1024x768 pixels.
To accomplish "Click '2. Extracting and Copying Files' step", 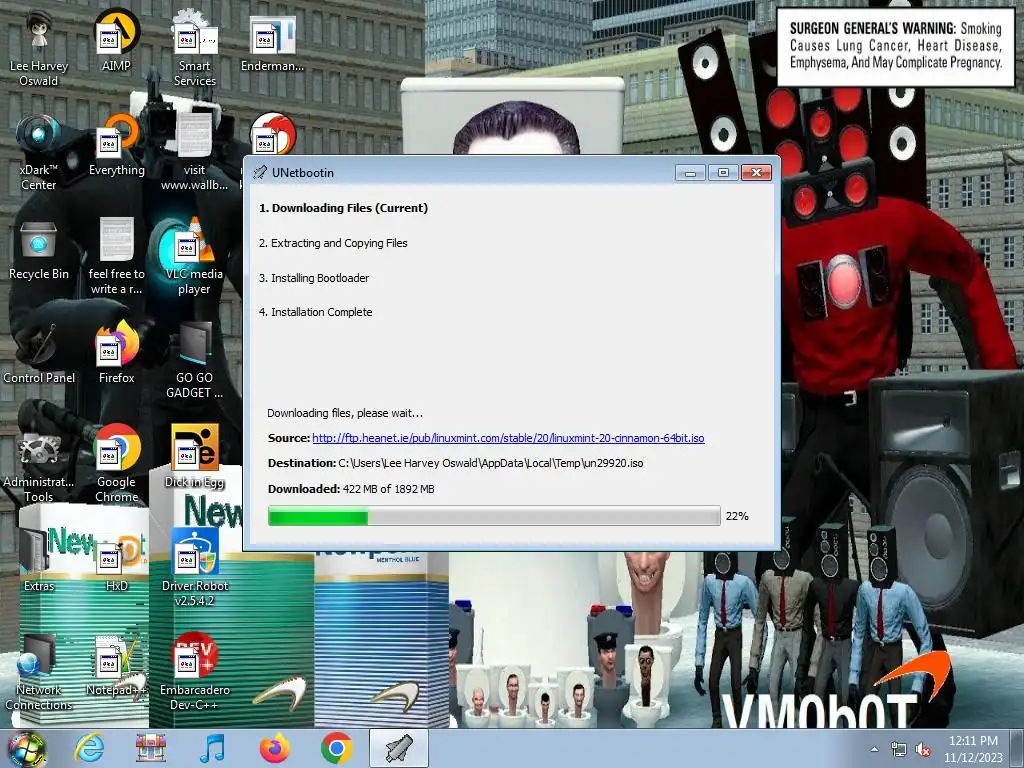I will (x=333, y=243).
